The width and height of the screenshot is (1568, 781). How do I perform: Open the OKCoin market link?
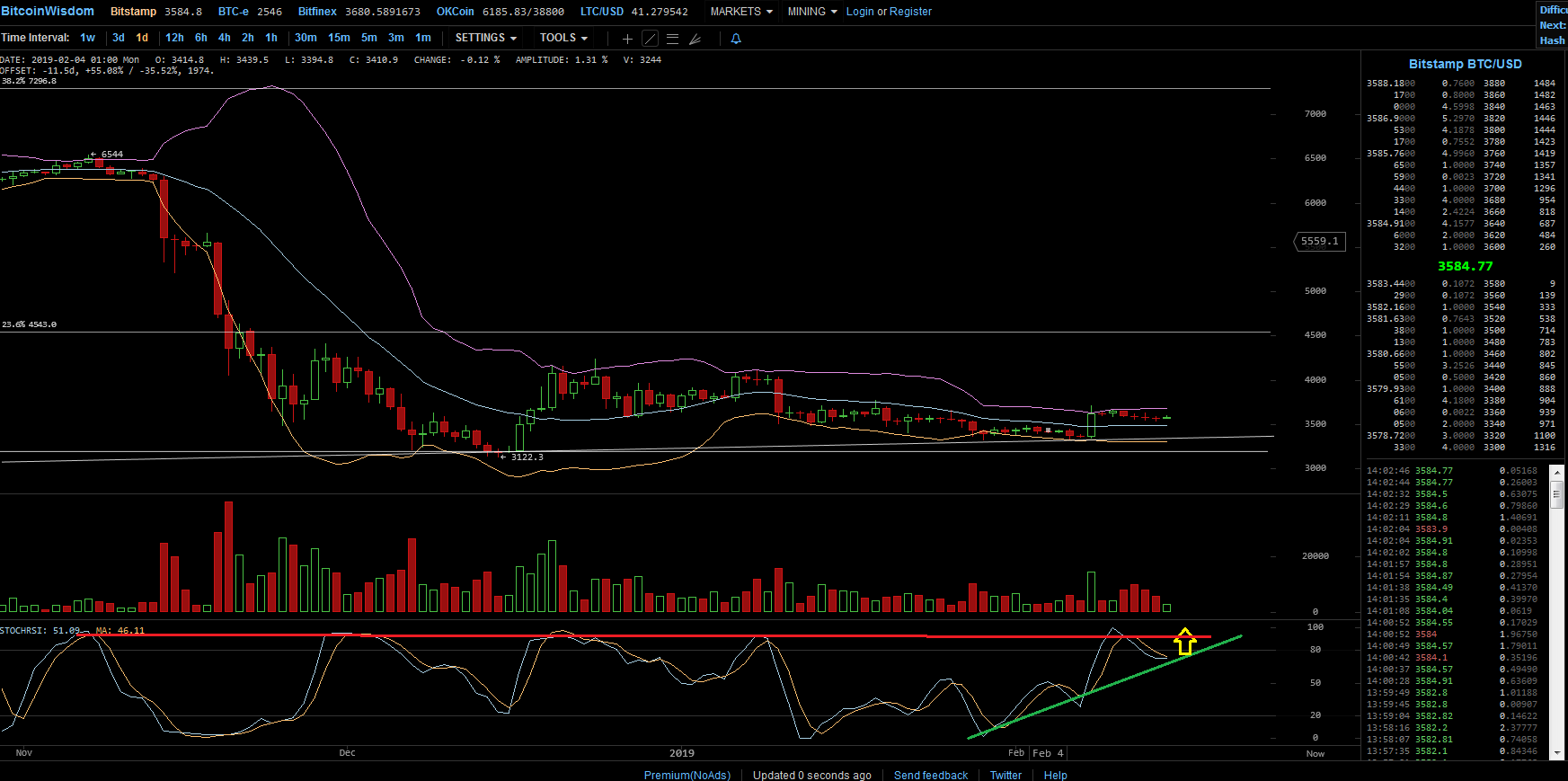pyautogui.click(x=455, y=12)
